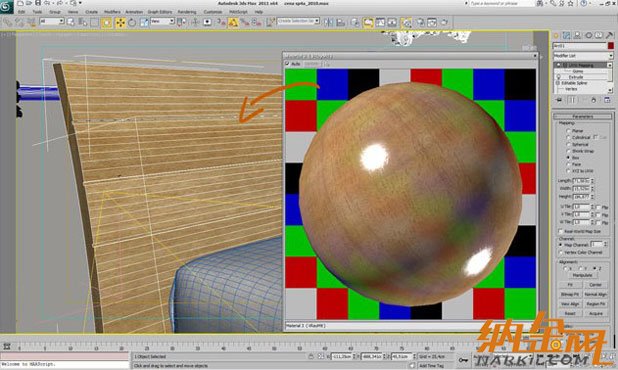This screenshot has height=370, width=618.
Task: Select the Planar mapping radio button
Action: click(568, 130)
